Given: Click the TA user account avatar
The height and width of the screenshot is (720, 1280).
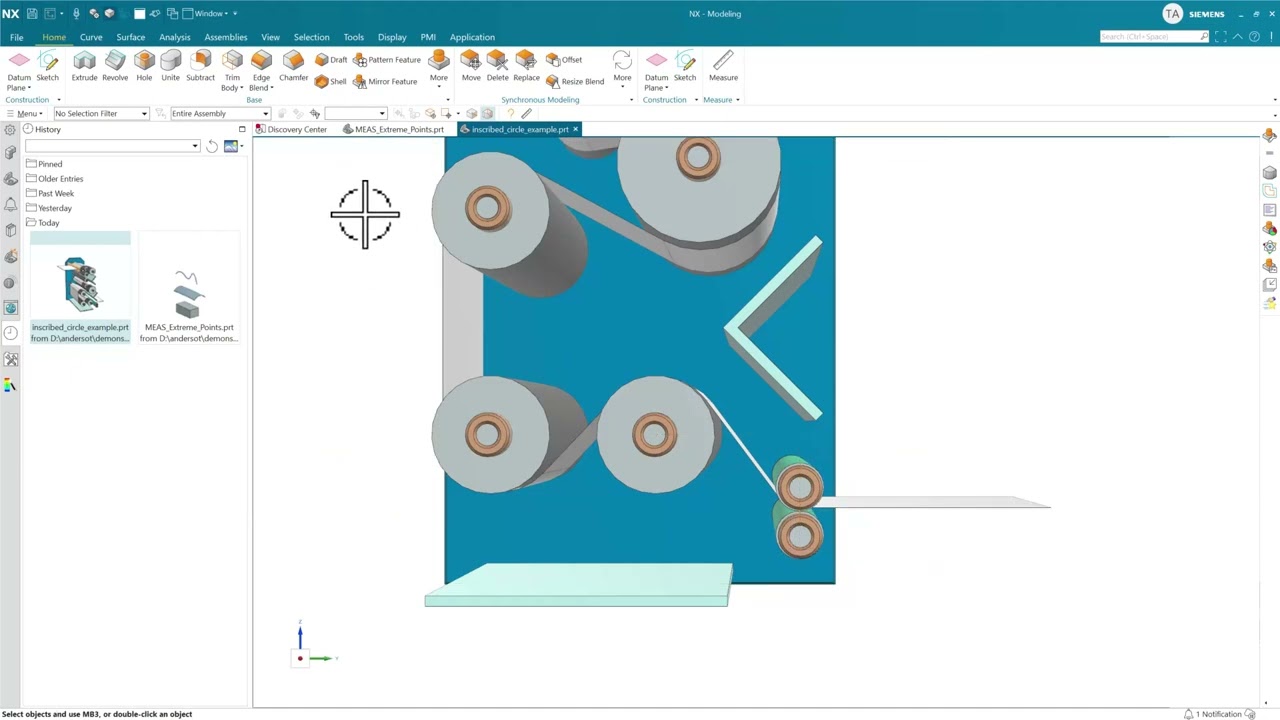Looking at the screenshot, I should (x=1172, y=13).
